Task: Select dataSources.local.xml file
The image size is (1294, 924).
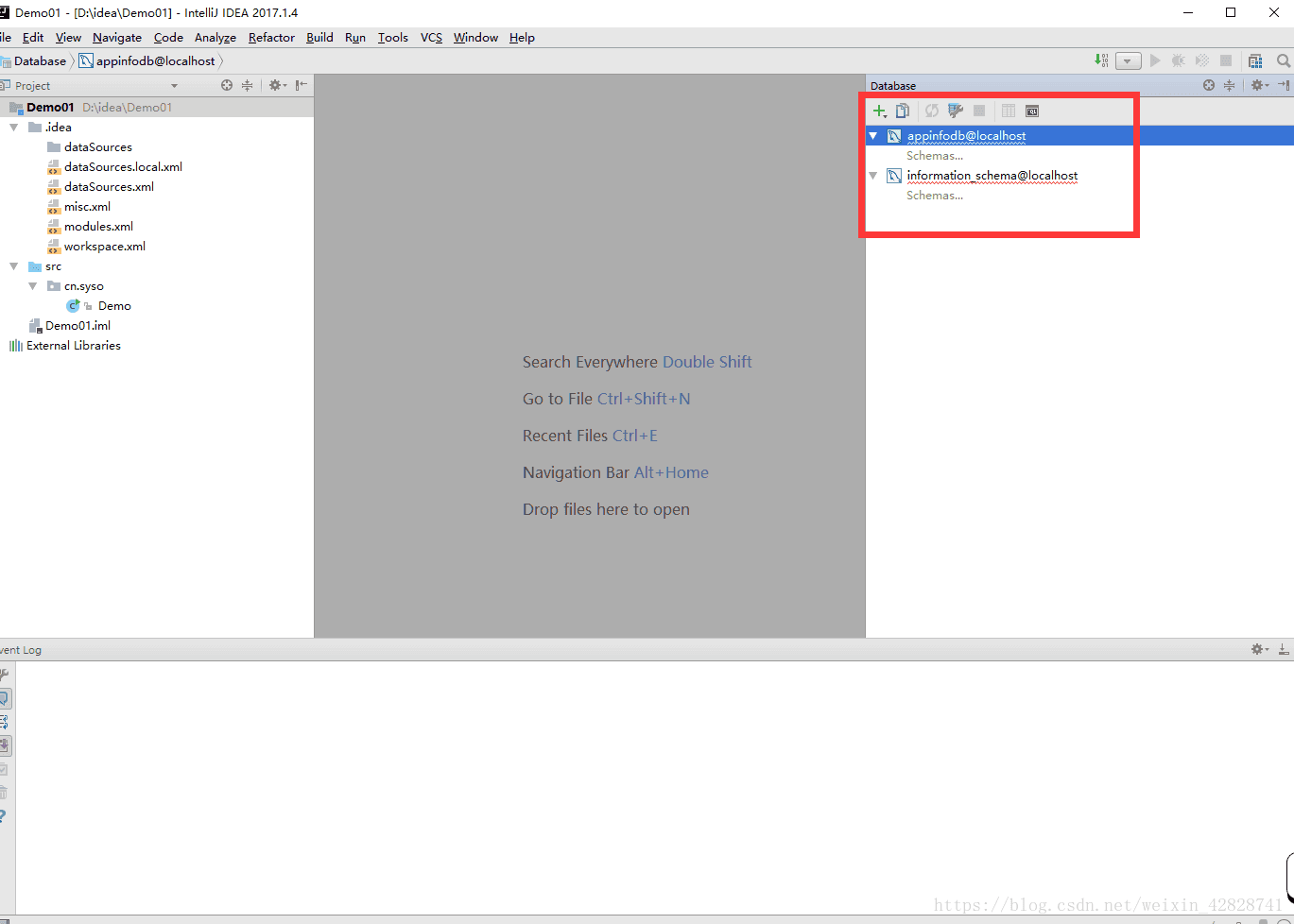Action: click(x=123, y=167)
